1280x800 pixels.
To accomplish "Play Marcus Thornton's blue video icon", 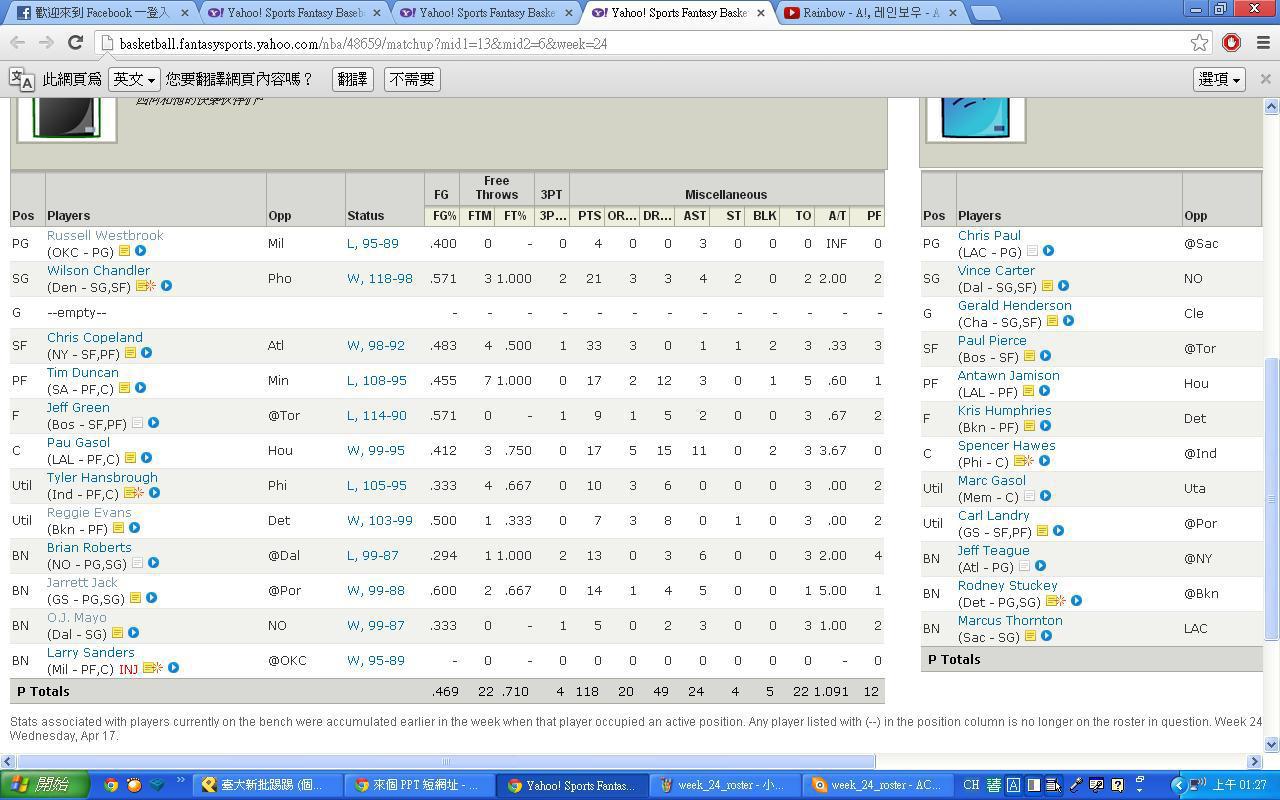I will 1046,636.
